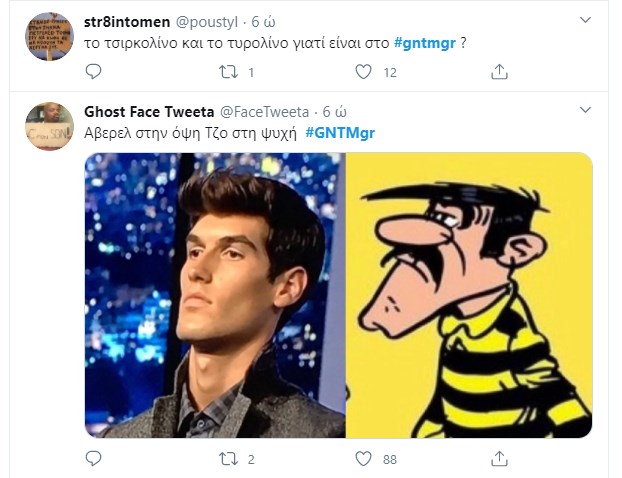The width and height of the screenshot is (622, 478).
Task: Reply to Ghost Face Tweeta's tweet
Action: 93,459
